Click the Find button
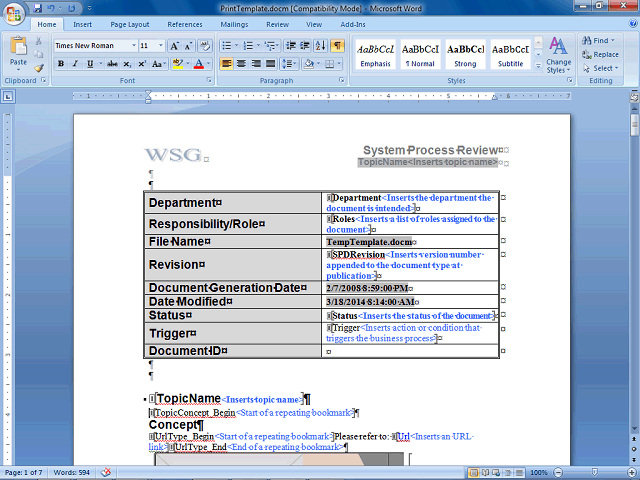This screenshot has width=640, height=480. 598,40
